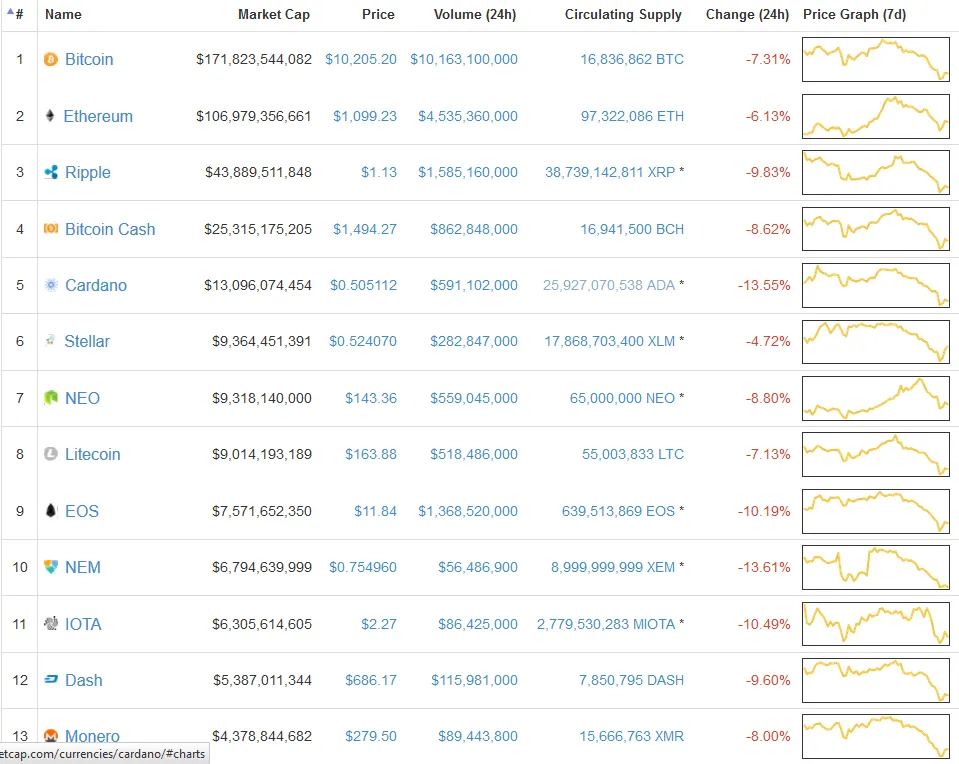Open the Cardano currency page link
Image resolution: width=959 pixels, height=764 pixels.
tap(96, 286)
